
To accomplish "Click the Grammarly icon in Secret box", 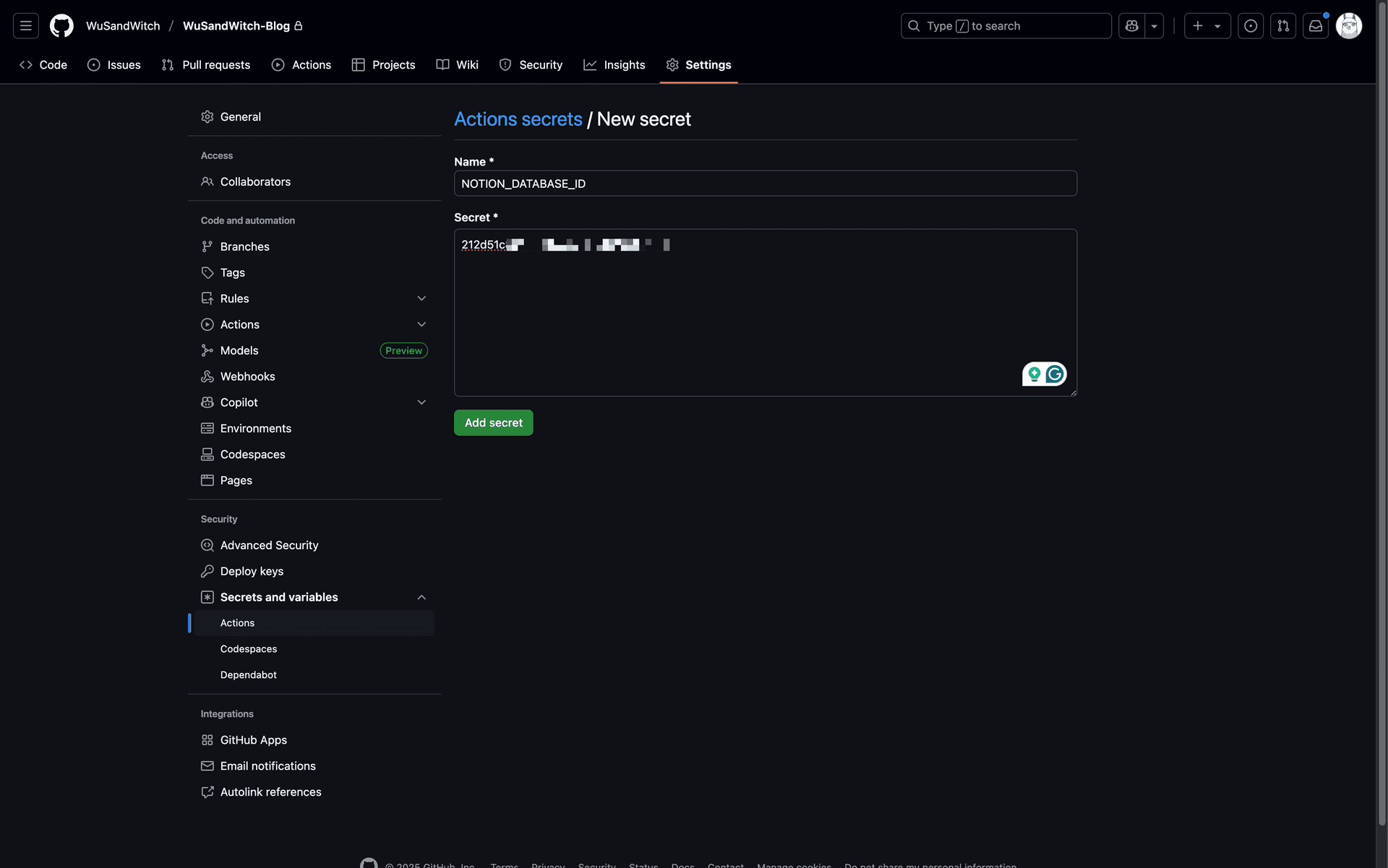I will 1055,374.
